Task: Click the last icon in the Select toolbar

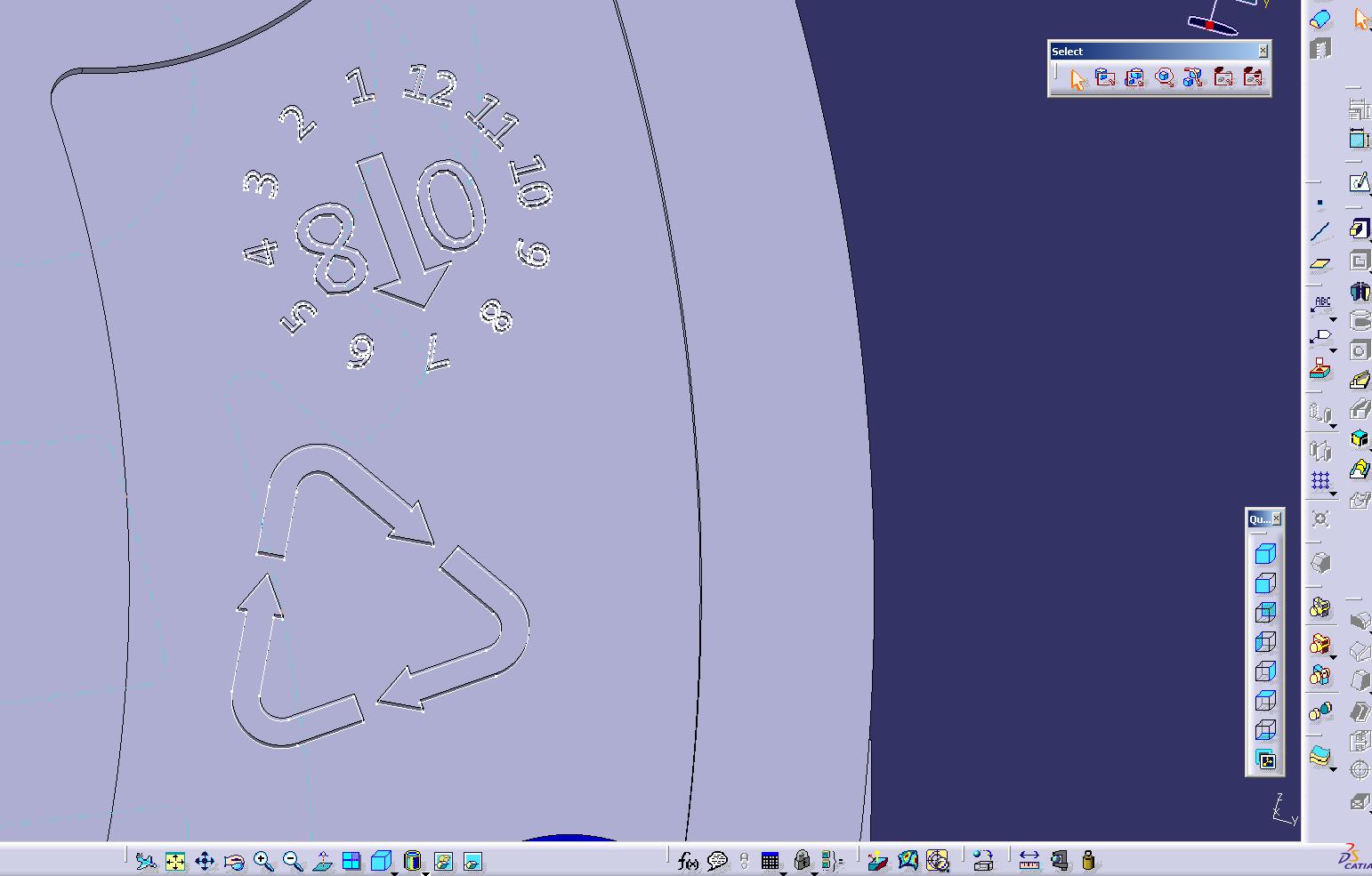Action: pos(1253,78)
